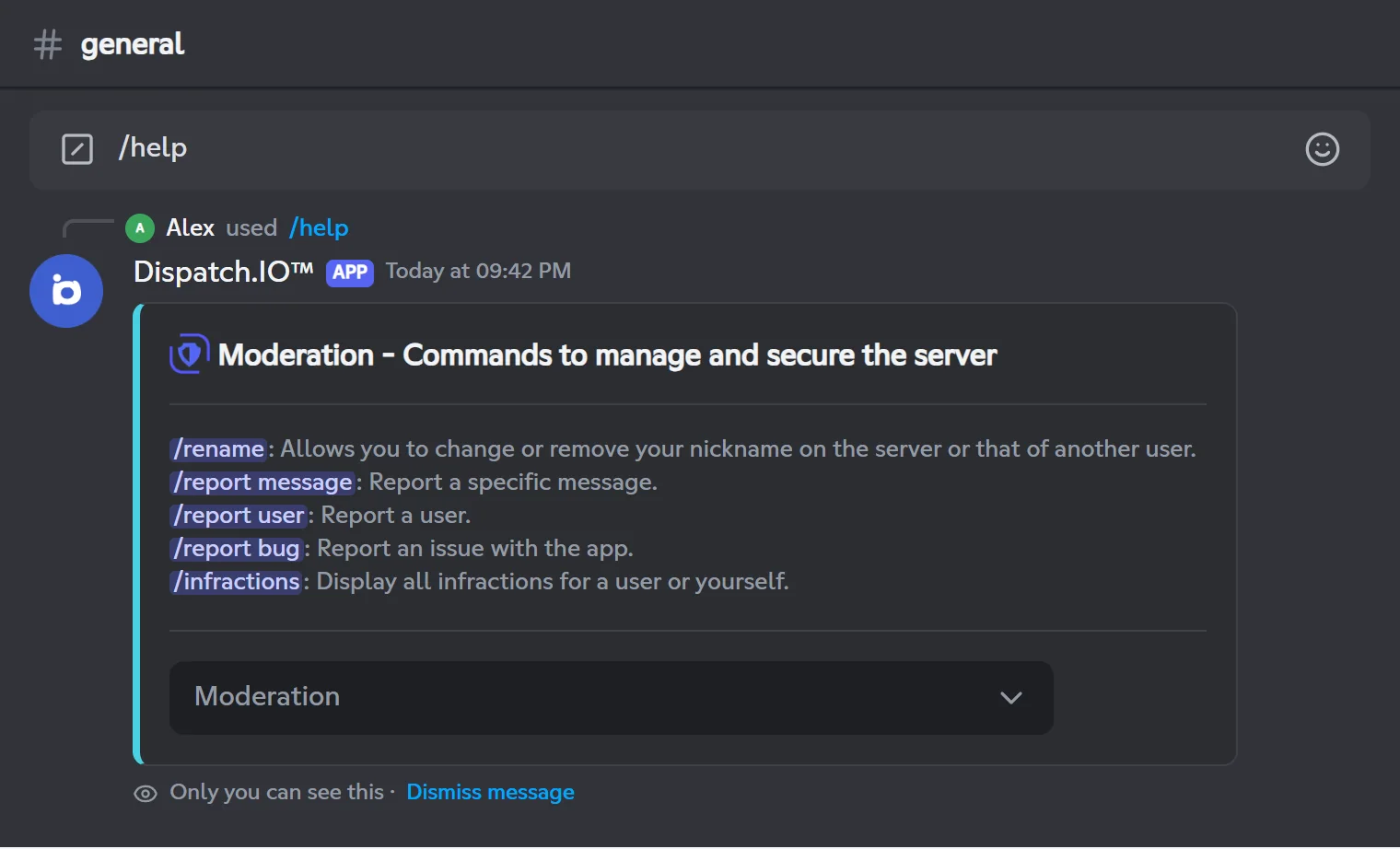Click the Today at 09:42 PM timestamp
Screen dimensions: 1400x849
(478, 271)
